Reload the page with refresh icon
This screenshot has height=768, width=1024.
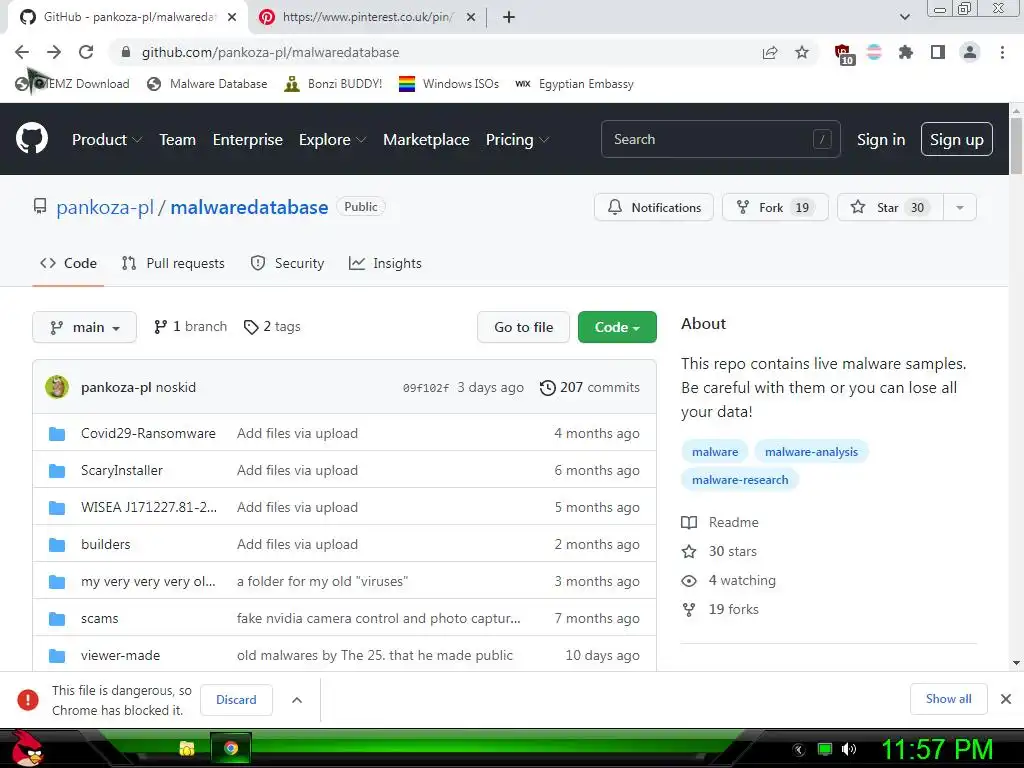[x=86, y=52]
